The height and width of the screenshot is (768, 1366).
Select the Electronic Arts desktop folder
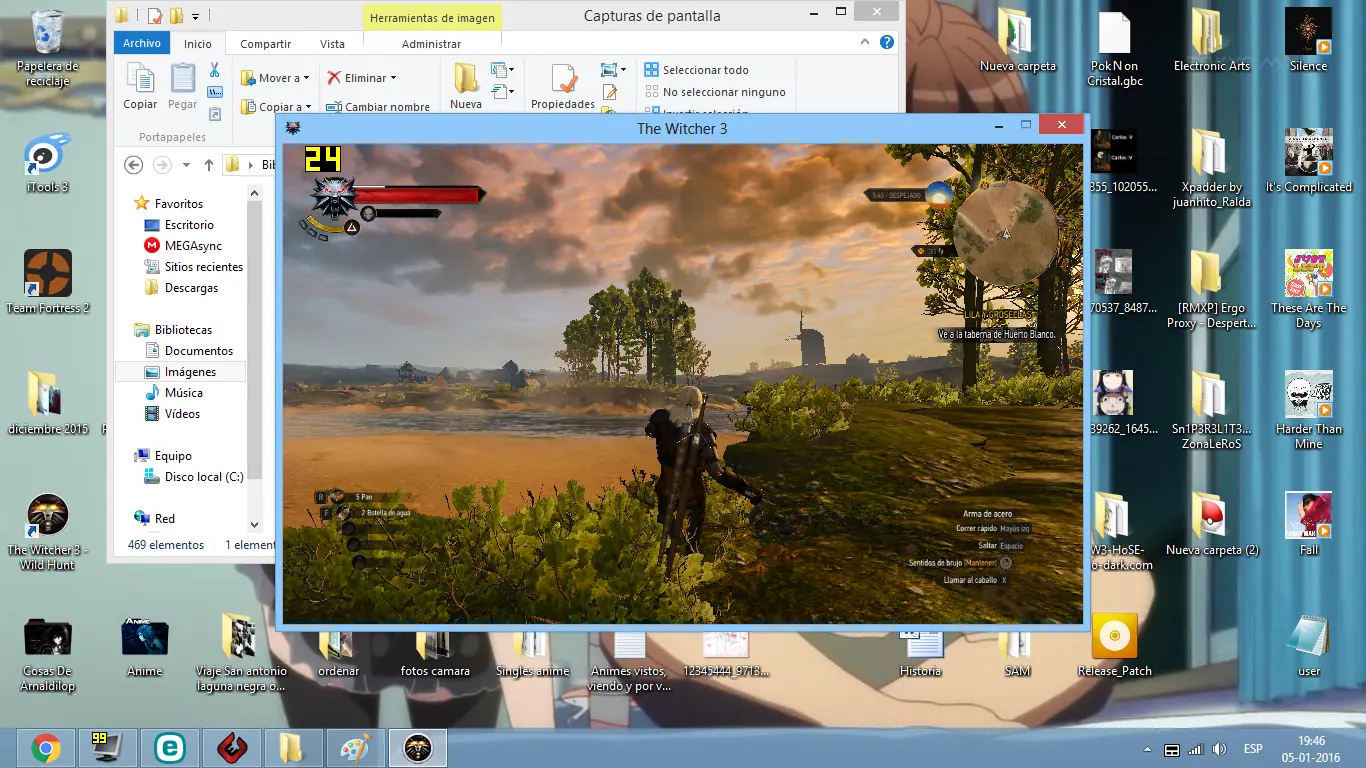pos(1211,42)
